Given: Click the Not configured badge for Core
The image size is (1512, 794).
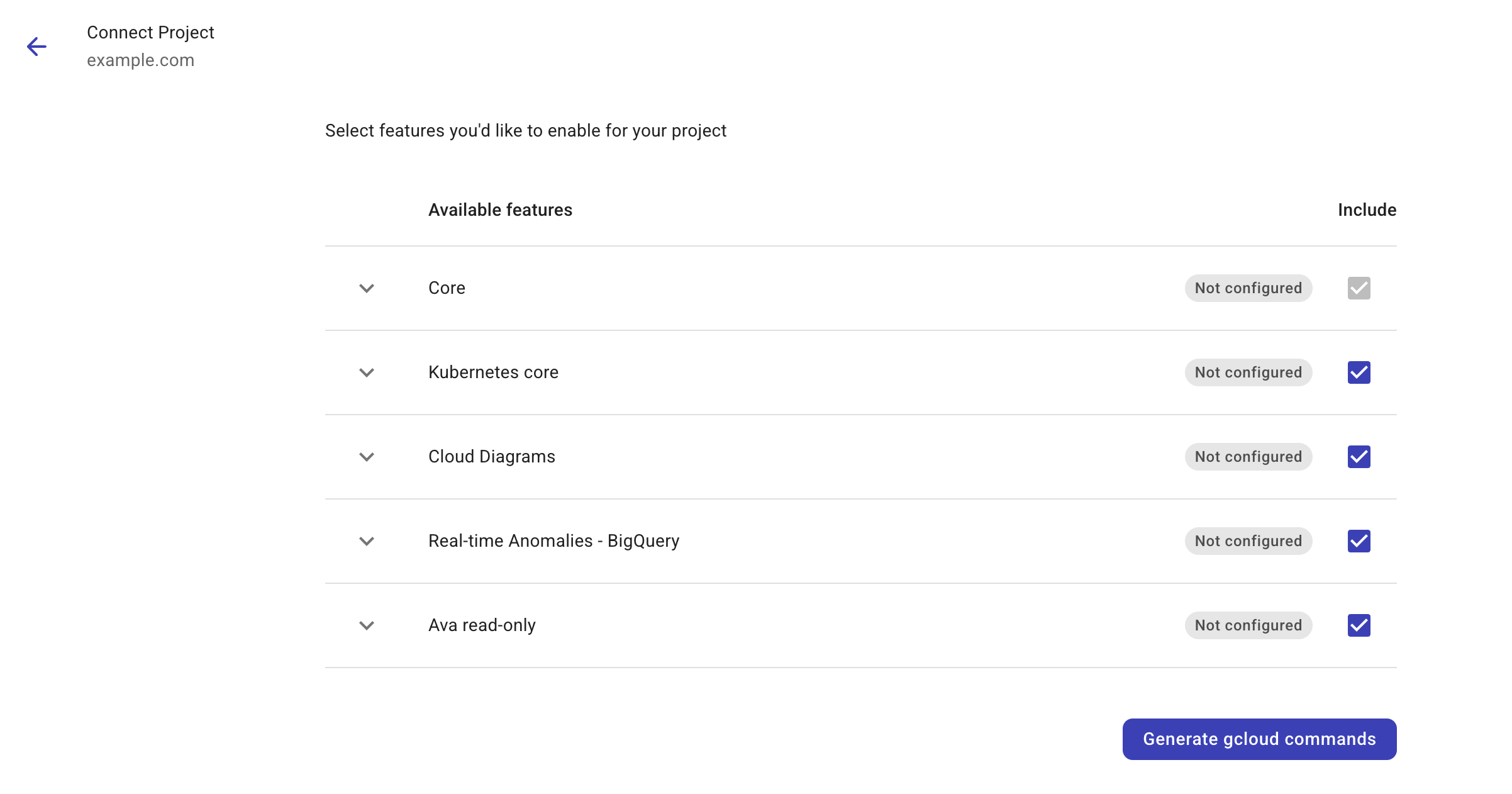Looking at the screenshot, I should coord(1248,288).
